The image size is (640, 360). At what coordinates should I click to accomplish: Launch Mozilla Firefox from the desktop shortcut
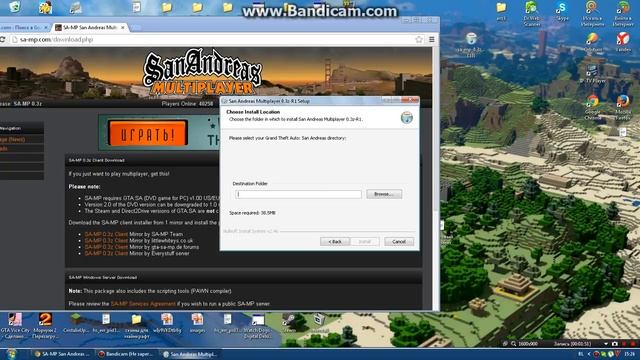pyautogui.click(x=623, y=108)
